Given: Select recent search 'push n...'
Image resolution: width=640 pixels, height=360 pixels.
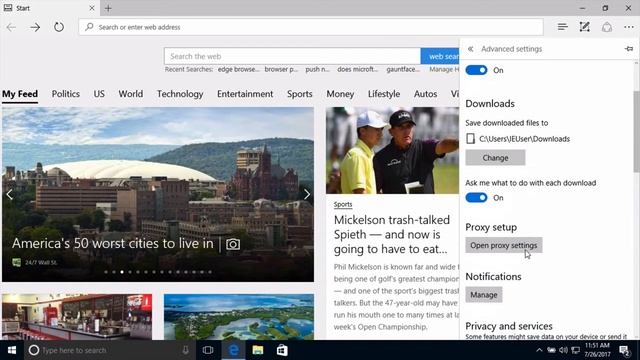Looking at the screenshot, I should [x=317, y=69].
